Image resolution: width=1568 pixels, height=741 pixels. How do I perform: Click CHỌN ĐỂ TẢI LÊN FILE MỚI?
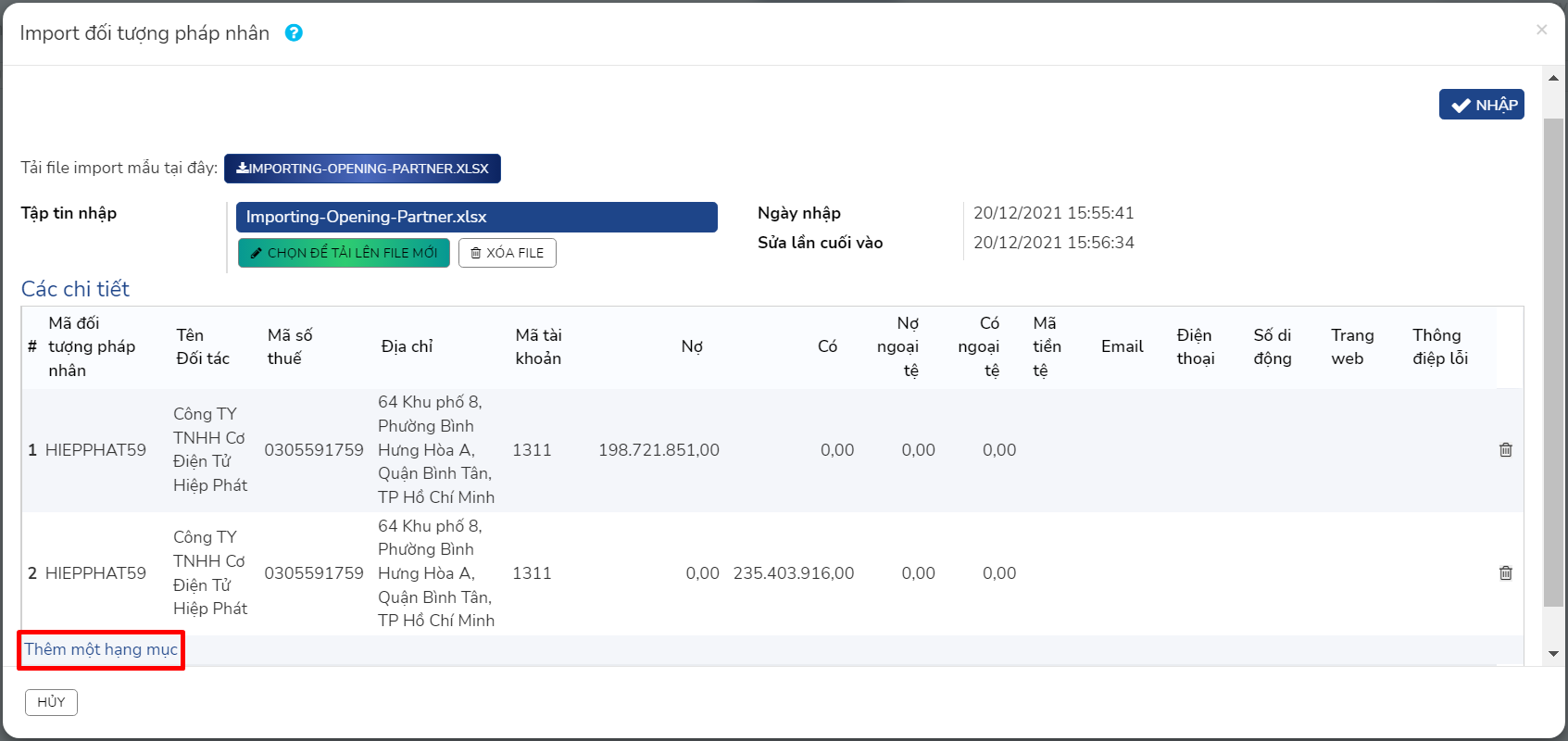pos(344,253)
